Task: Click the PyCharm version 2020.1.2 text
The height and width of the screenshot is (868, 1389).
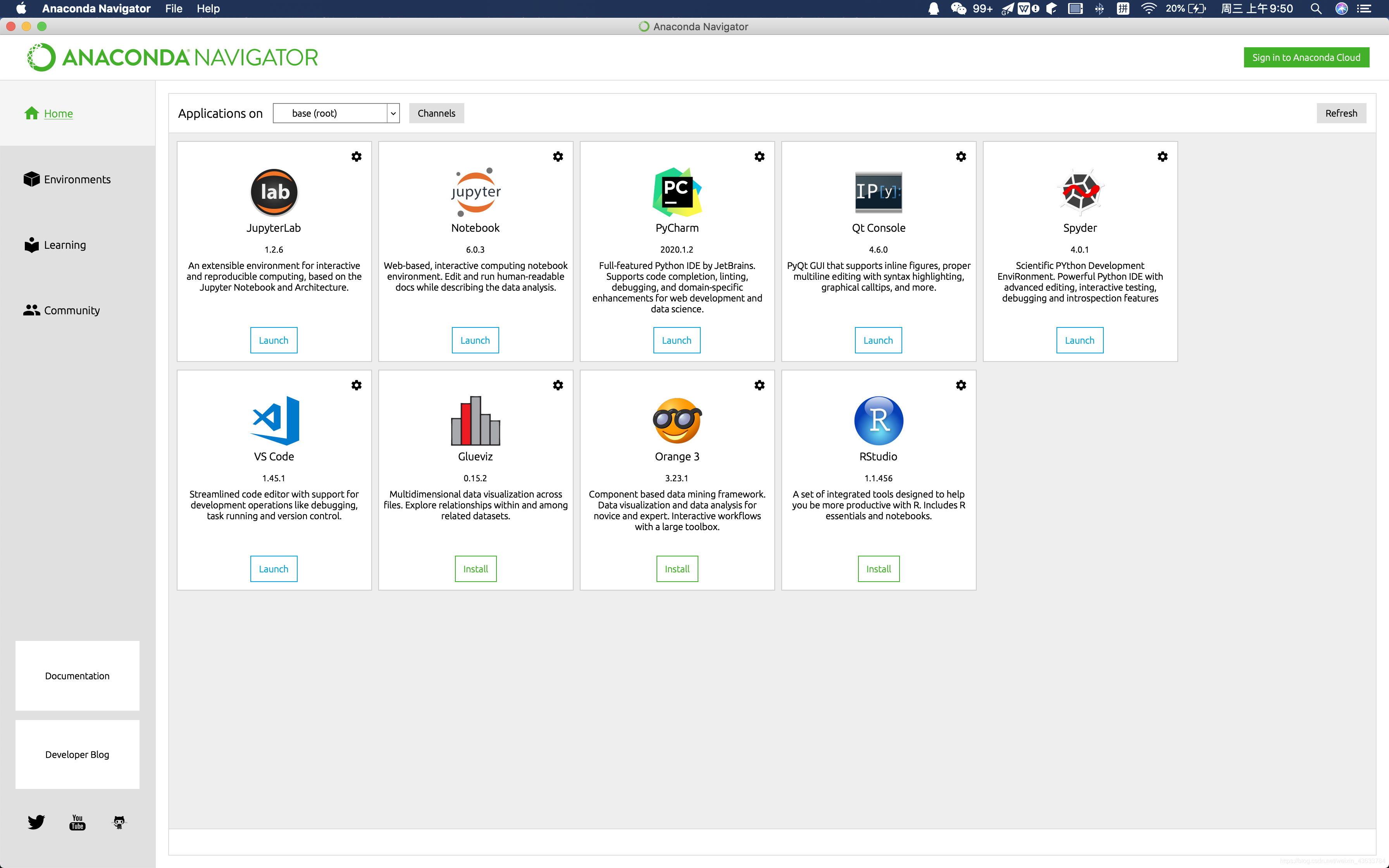Action: [677, 250]
